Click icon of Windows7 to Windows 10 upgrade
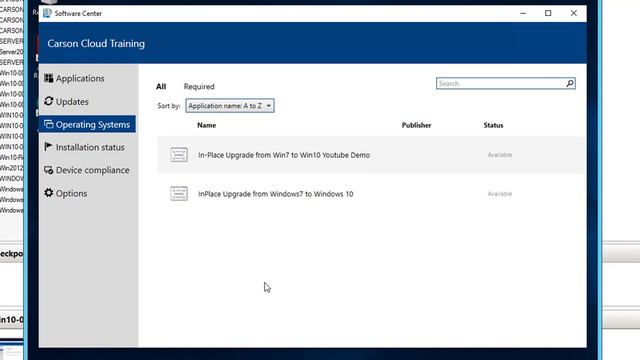Image resolution: width=640 pixels, height=360 pixels. point(179,193)
